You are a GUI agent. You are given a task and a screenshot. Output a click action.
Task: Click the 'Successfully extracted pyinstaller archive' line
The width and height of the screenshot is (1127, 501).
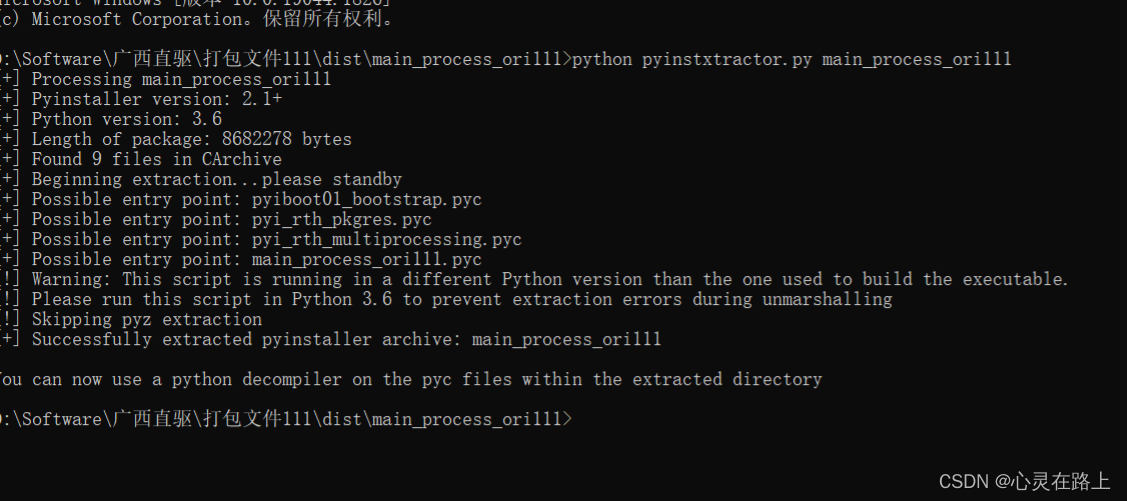click(x=346, y=339)
